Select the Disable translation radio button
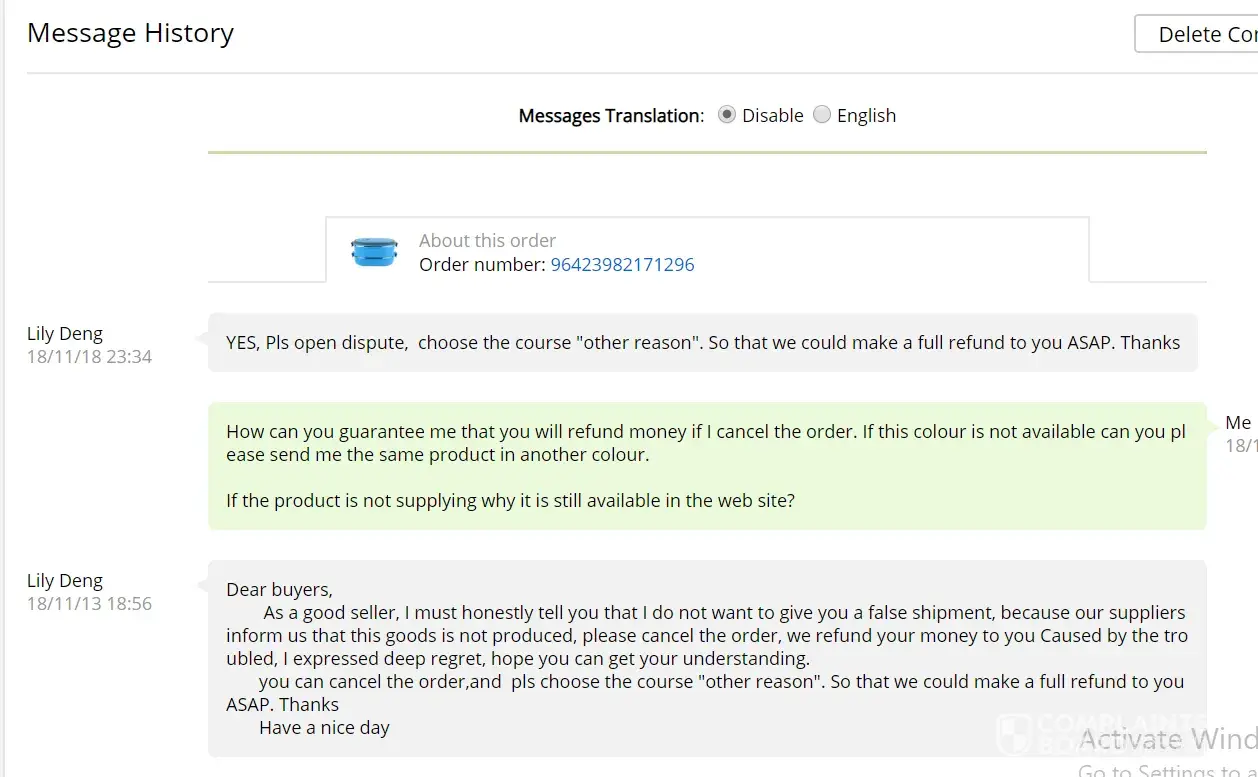Viewport: 1258px width, 777px height. (727, 115)
